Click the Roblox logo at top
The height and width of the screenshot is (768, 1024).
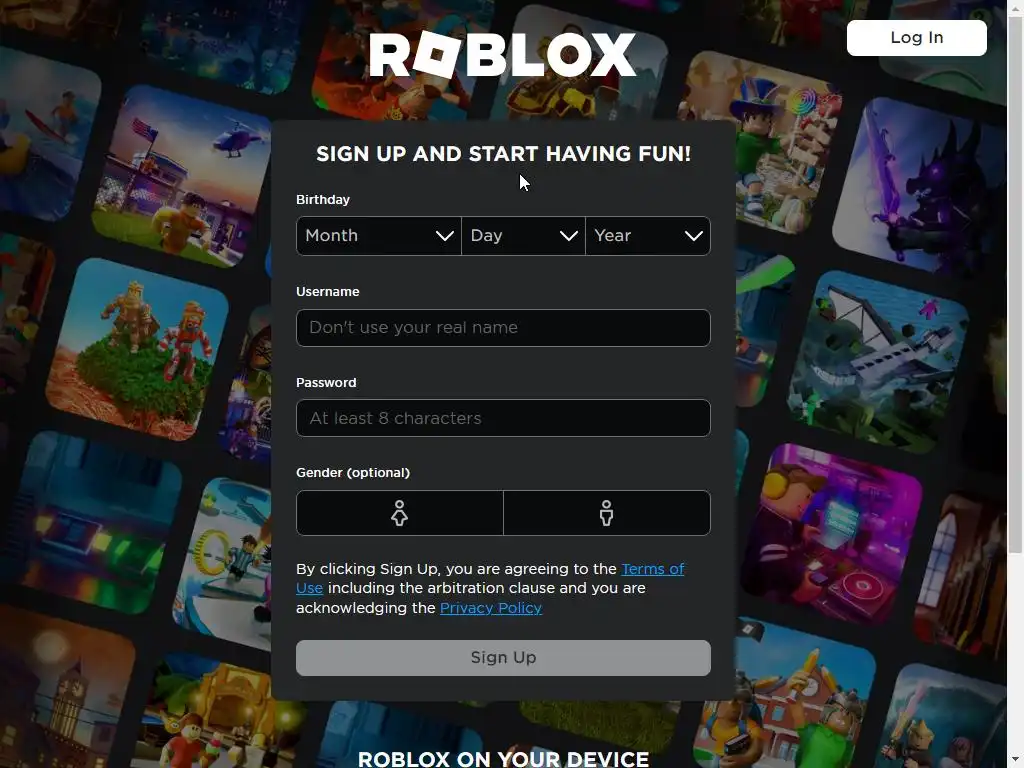pos(503,55)
